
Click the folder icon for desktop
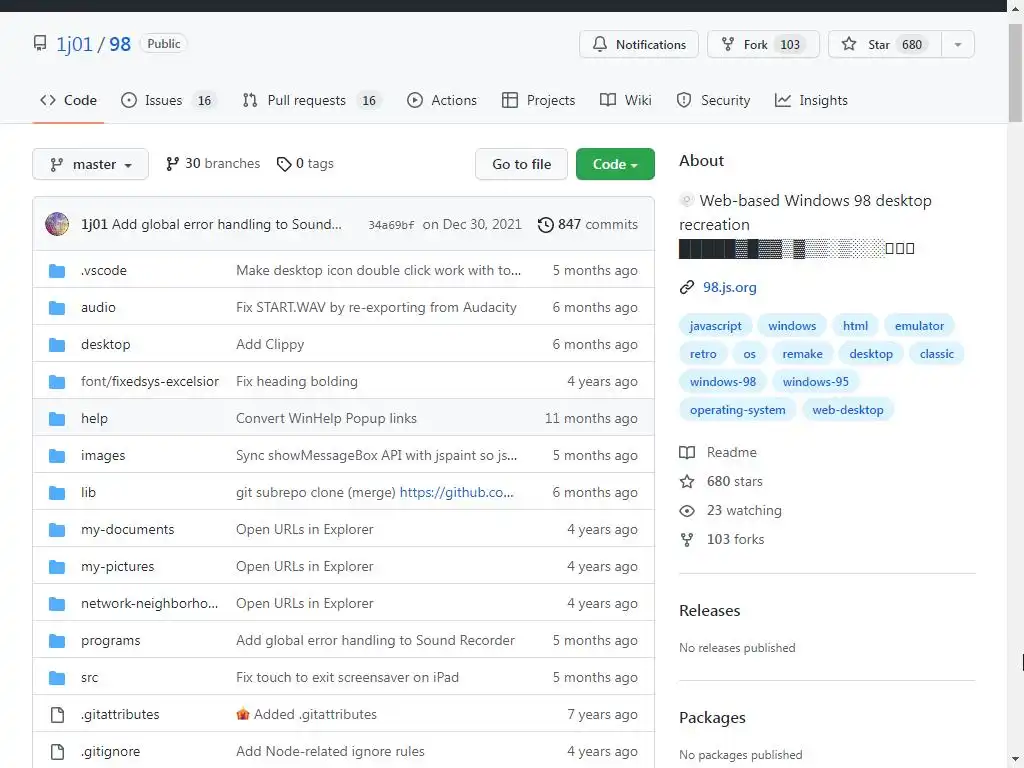[57, 345]
